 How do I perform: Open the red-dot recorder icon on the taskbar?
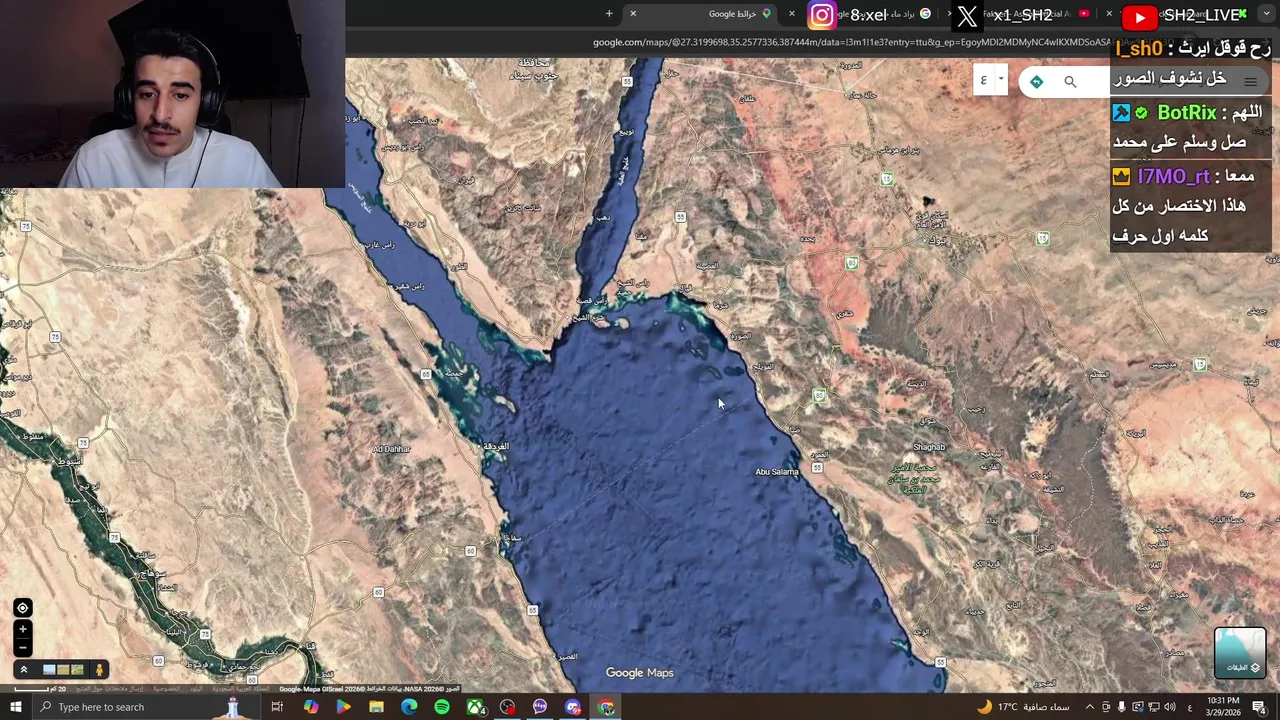[508, 707]
